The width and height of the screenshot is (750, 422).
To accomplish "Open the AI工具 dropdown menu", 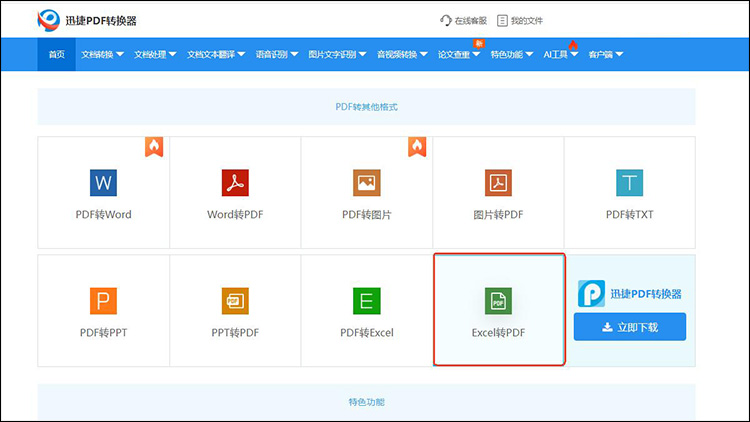I will tap(560, 54).
